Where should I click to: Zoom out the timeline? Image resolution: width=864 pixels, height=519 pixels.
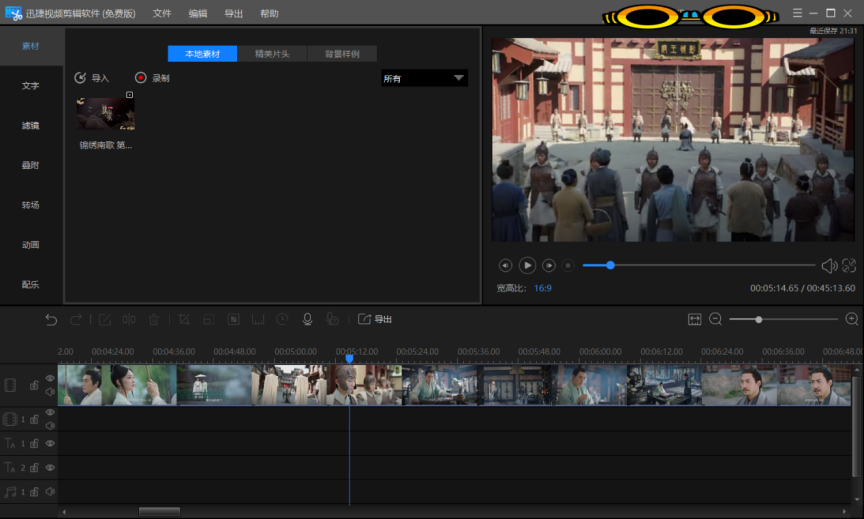715,320
